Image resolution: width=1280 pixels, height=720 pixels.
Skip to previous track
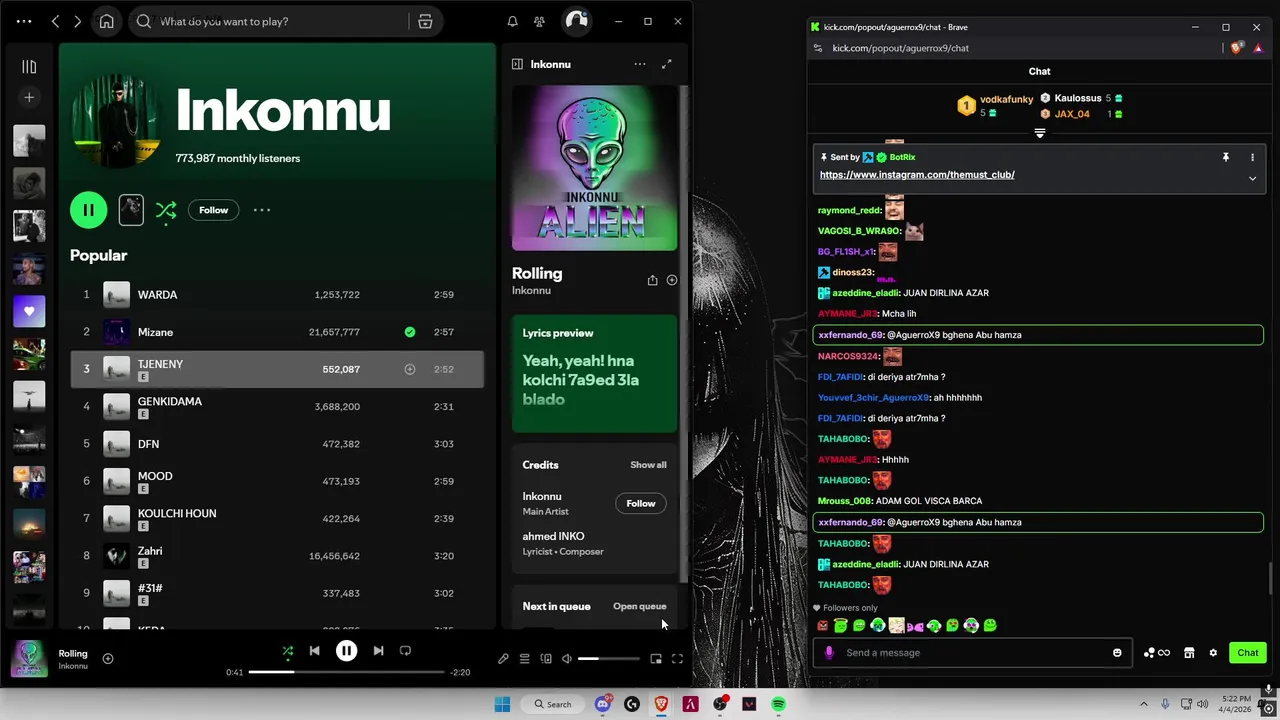[314, 651]
